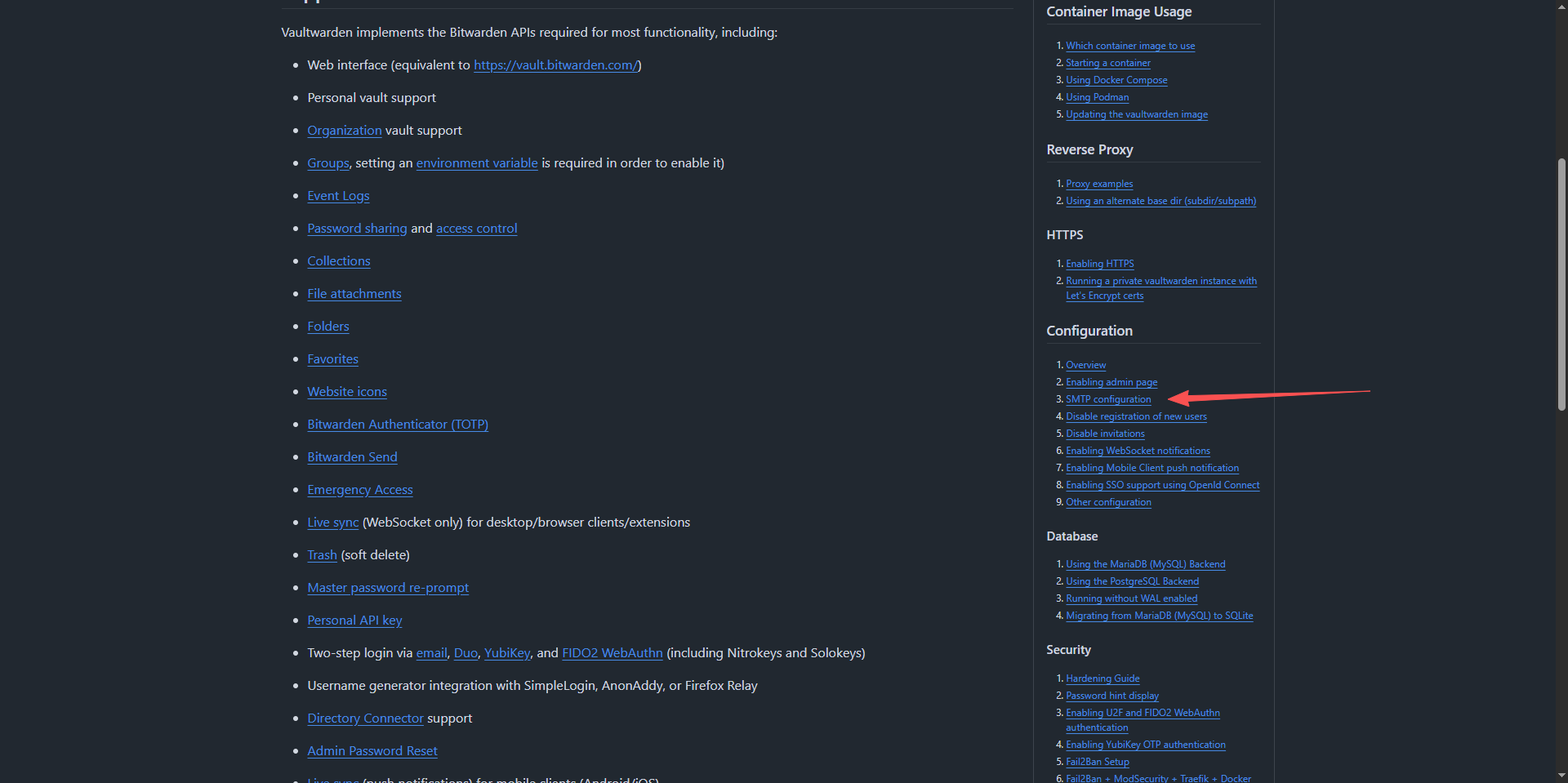The image size is (1568, 783).
Task: Select Enabling HTTPS in the sidebar
Action: point(1099,264)
